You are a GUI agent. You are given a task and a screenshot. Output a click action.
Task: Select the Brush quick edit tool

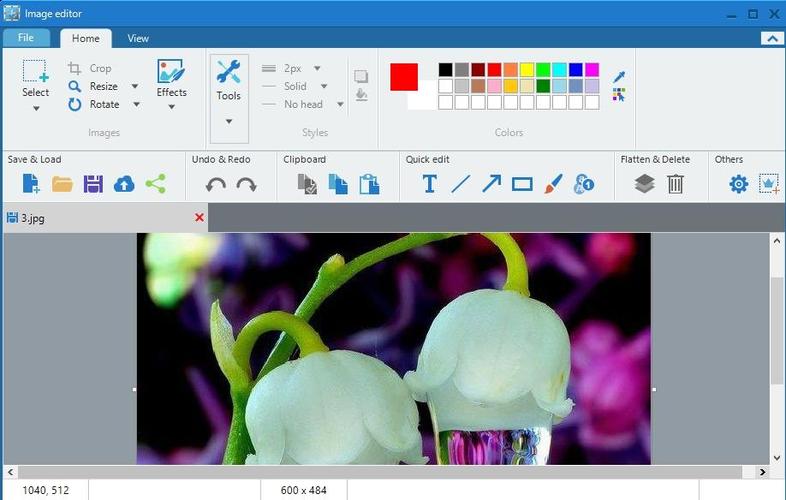point(553,184)
